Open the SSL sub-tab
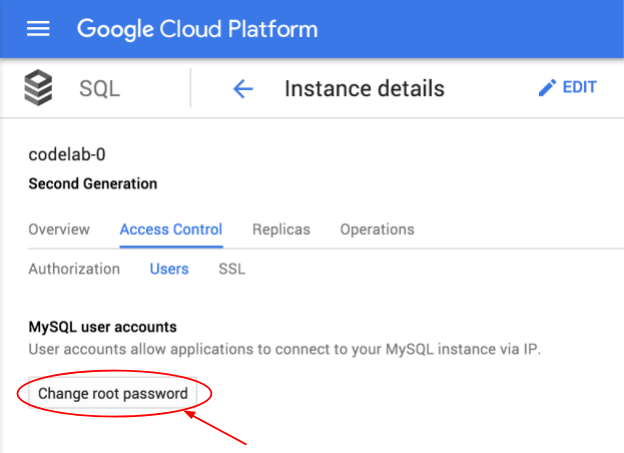Viewport: 624px width, 453px height. tap(232, 269)
